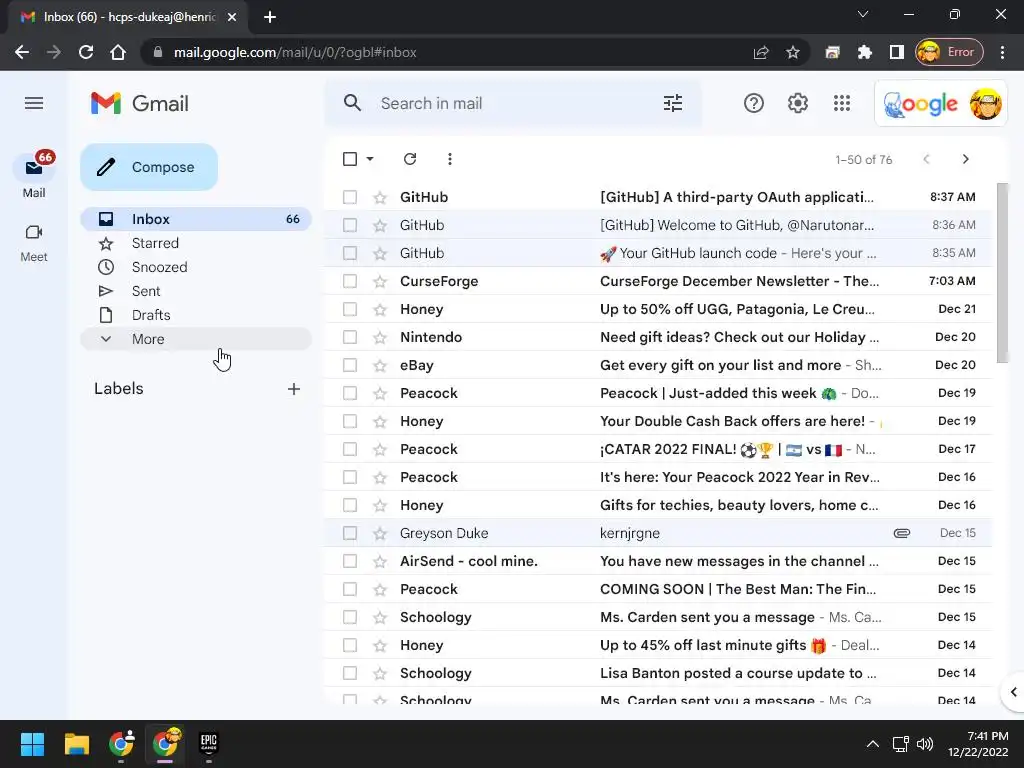
Task: Open Greyson Duke kernjrgne email
Action: coord(658,534)
